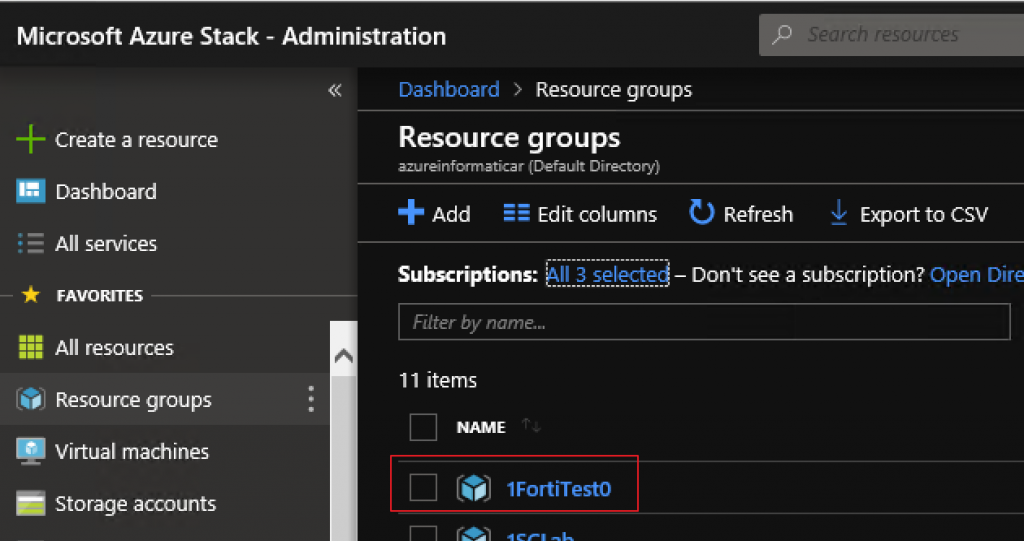Click the Edit columns icon
This screenshot has height=541, width=1024.
[x=517, y=214]
